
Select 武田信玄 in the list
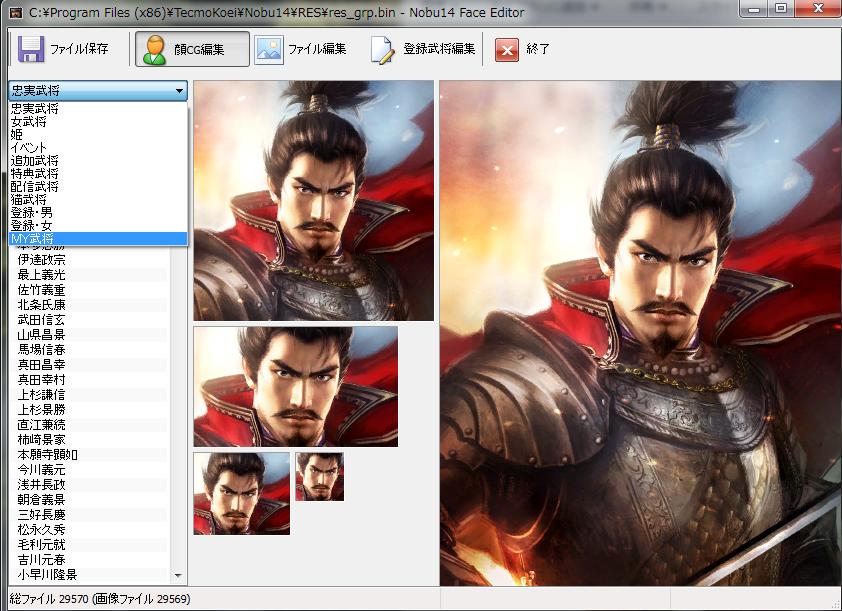click(41, 320)
